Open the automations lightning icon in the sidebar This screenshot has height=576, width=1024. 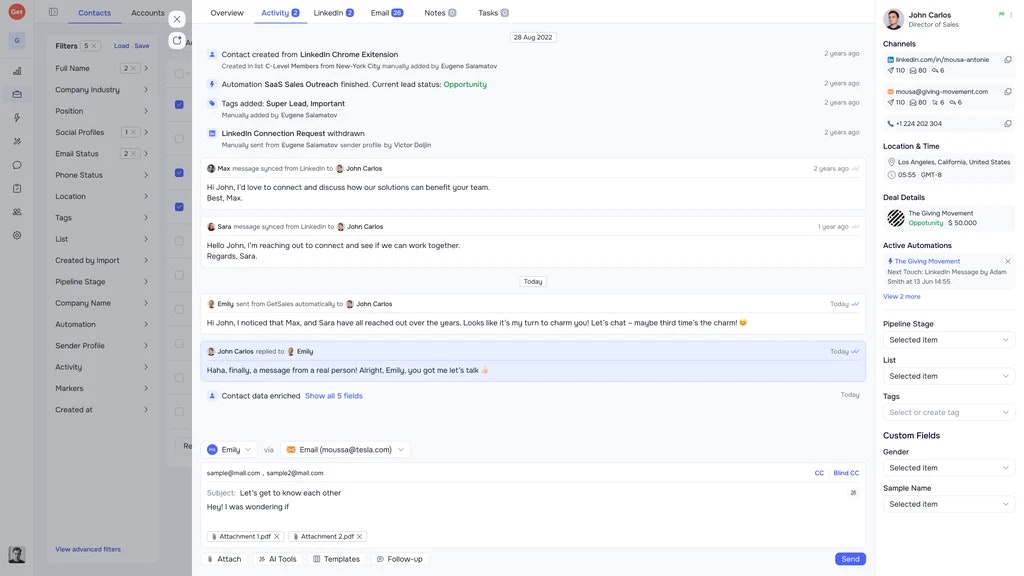point(17,118)
